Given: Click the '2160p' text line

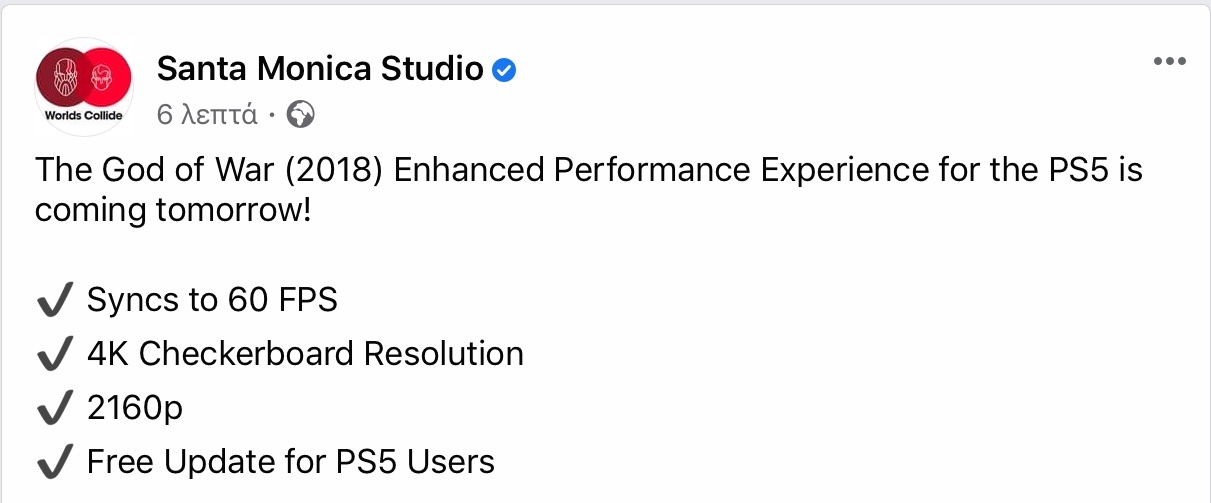Looking at the screenshot, I should coord(135,408).
